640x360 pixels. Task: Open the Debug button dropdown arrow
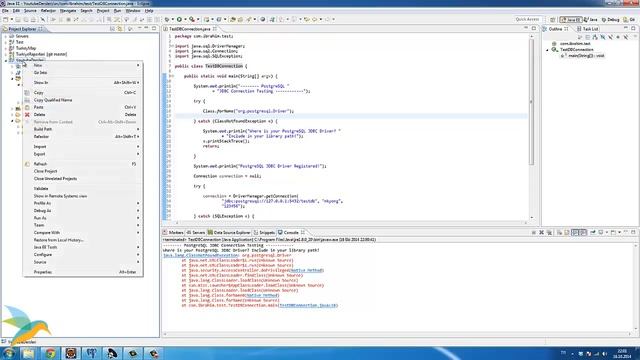[x=172, y=19]
